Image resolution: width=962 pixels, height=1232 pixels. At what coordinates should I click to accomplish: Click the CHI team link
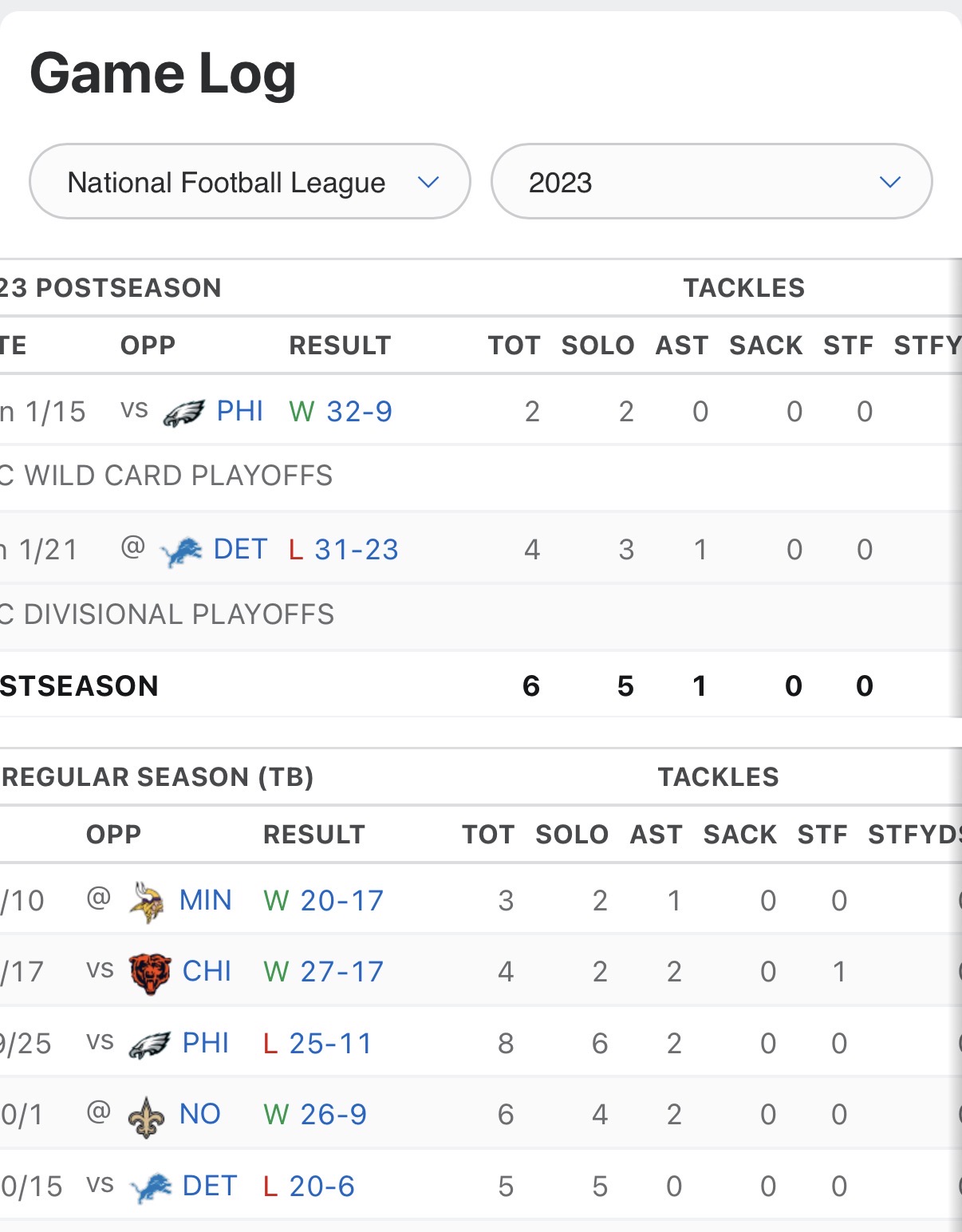pos(207,971)
